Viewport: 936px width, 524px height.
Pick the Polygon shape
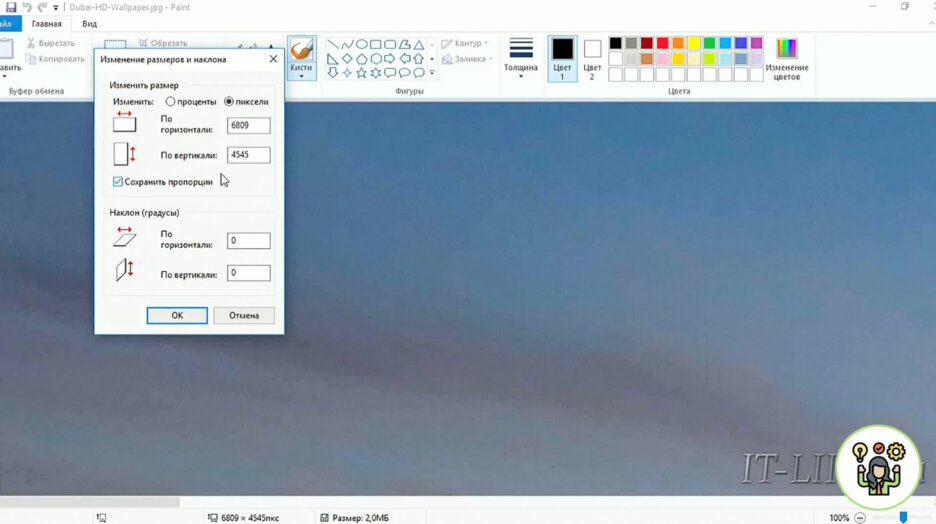pyautogui.click(x=404, y=45)
